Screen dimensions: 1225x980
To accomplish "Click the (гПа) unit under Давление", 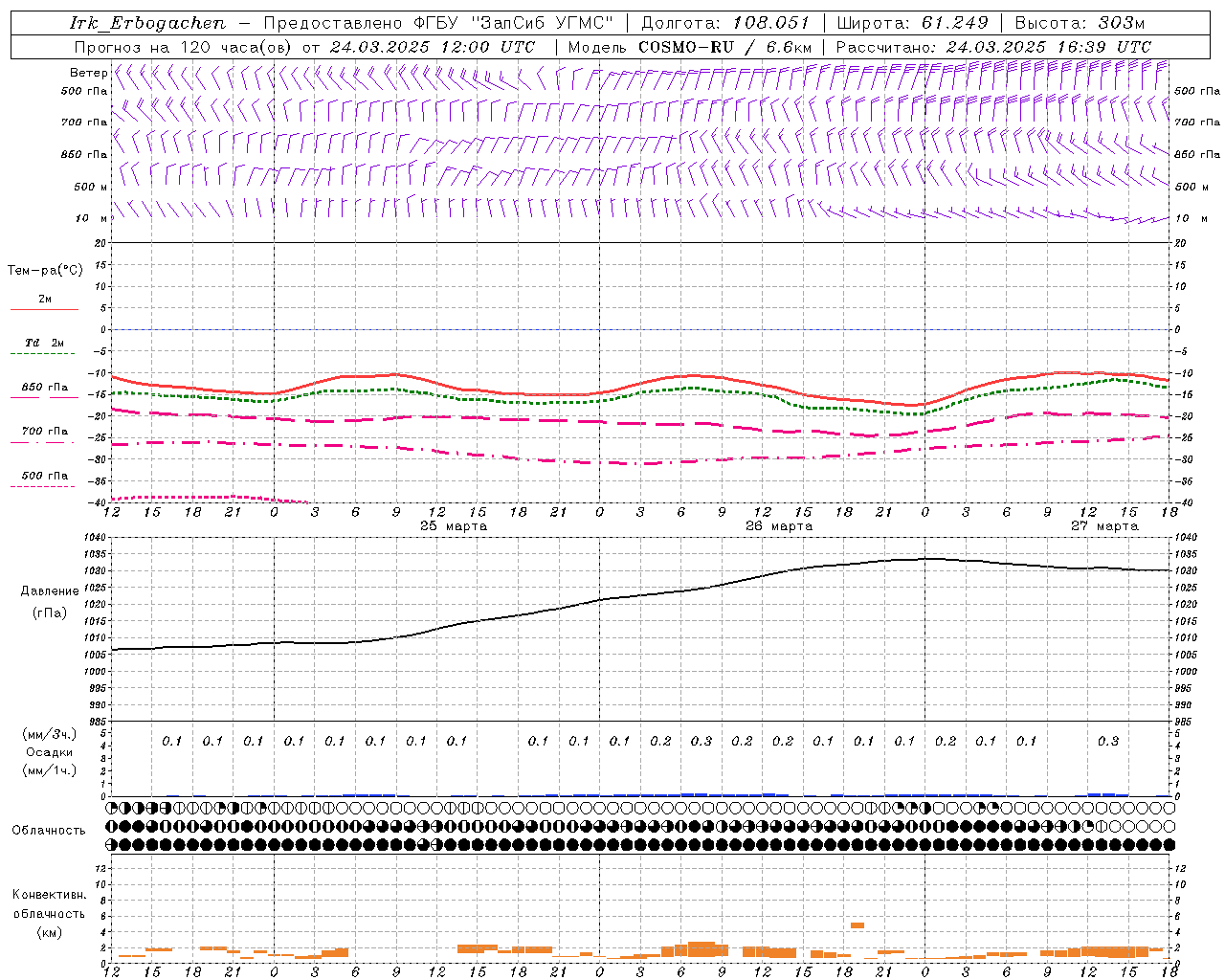I will pyautogui.click(x=50, y=612).
